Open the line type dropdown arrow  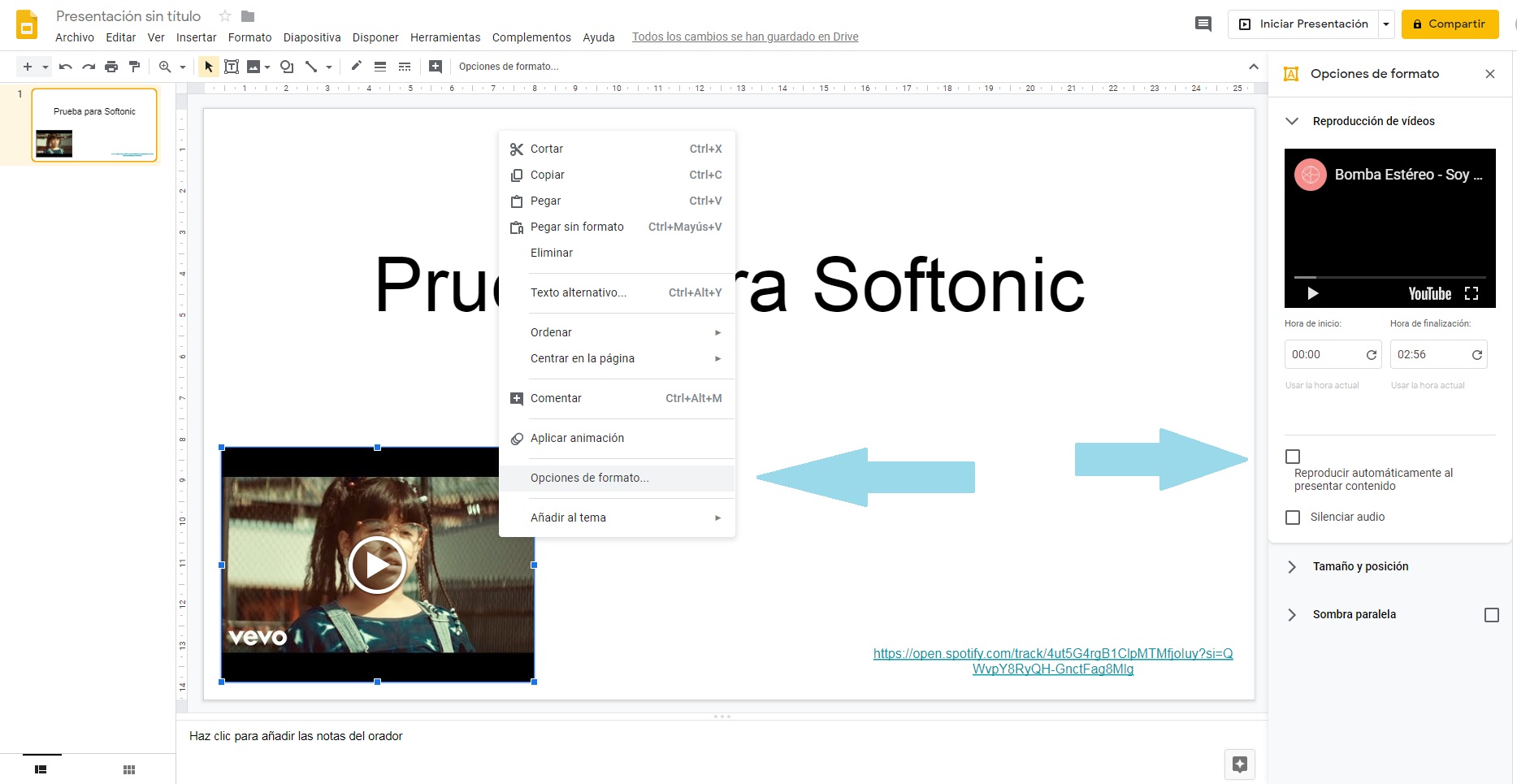(x=329, y=67)
